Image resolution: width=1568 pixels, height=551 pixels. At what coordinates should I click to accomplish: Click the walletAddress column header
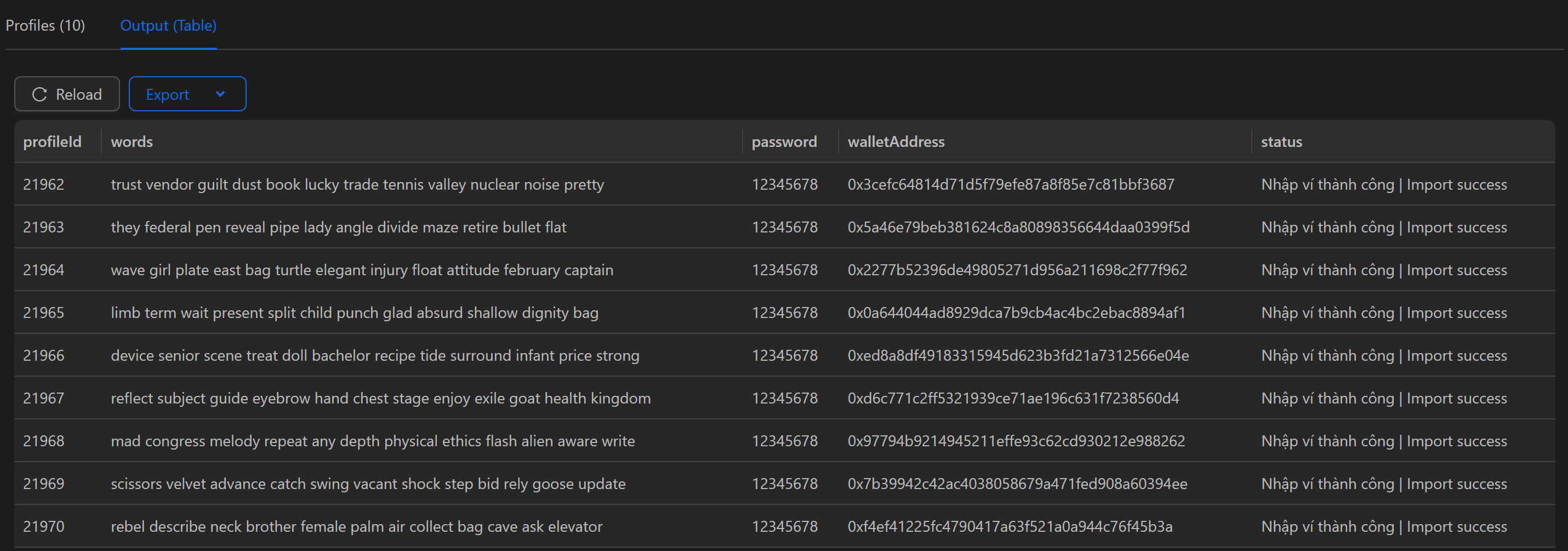coord(896,141)
